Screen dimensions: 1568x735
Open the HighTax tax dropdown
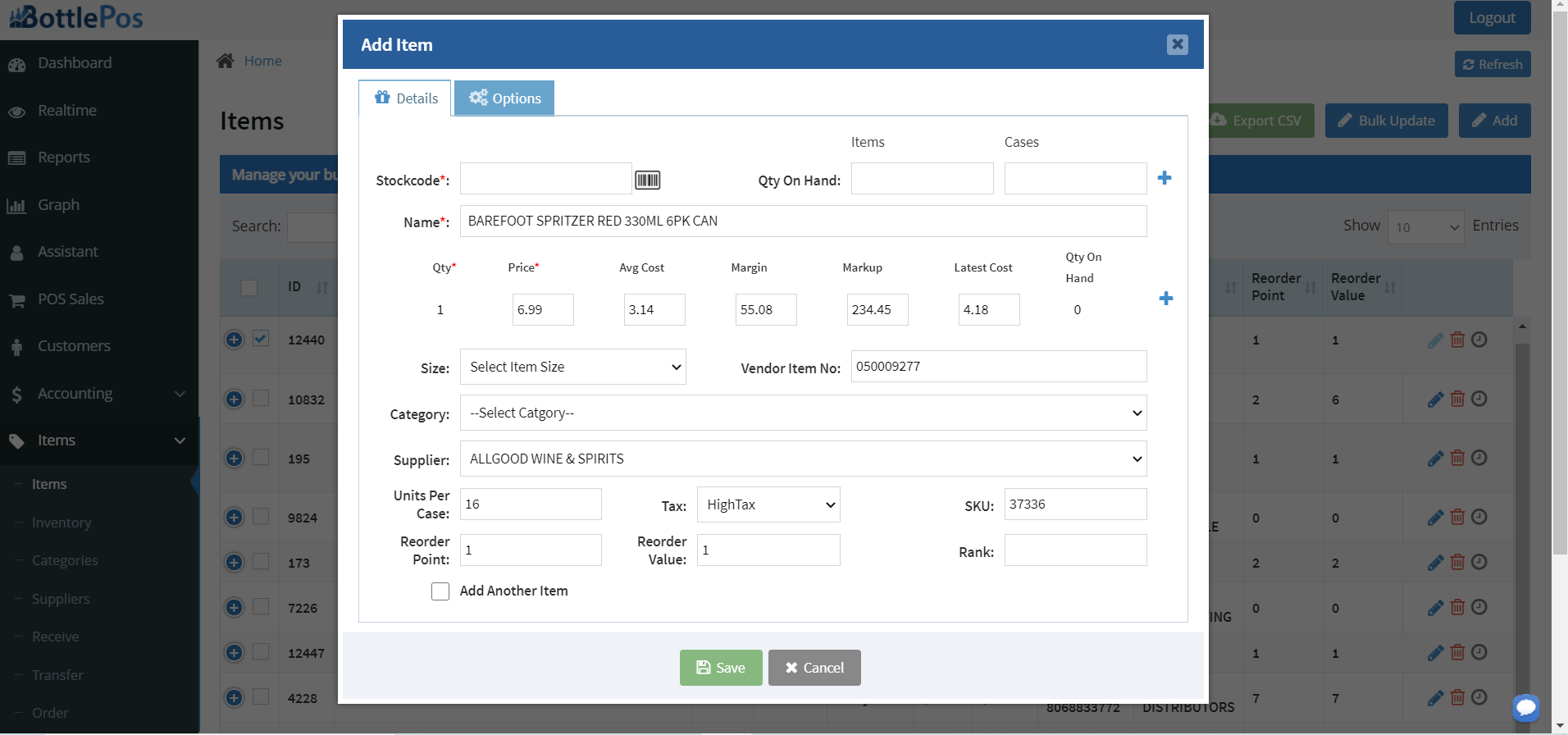click(x=768, y=504)
